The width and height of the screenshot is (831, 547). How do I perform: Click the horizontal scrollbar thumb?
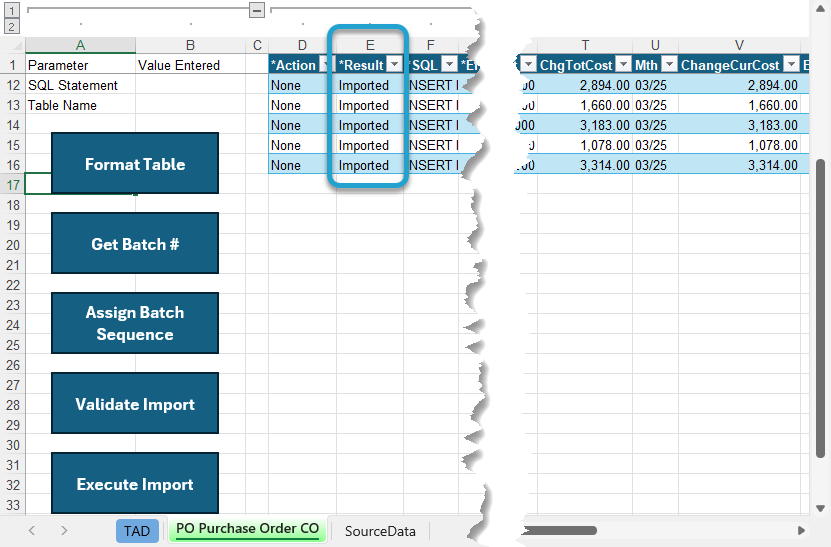coord(559,530)
